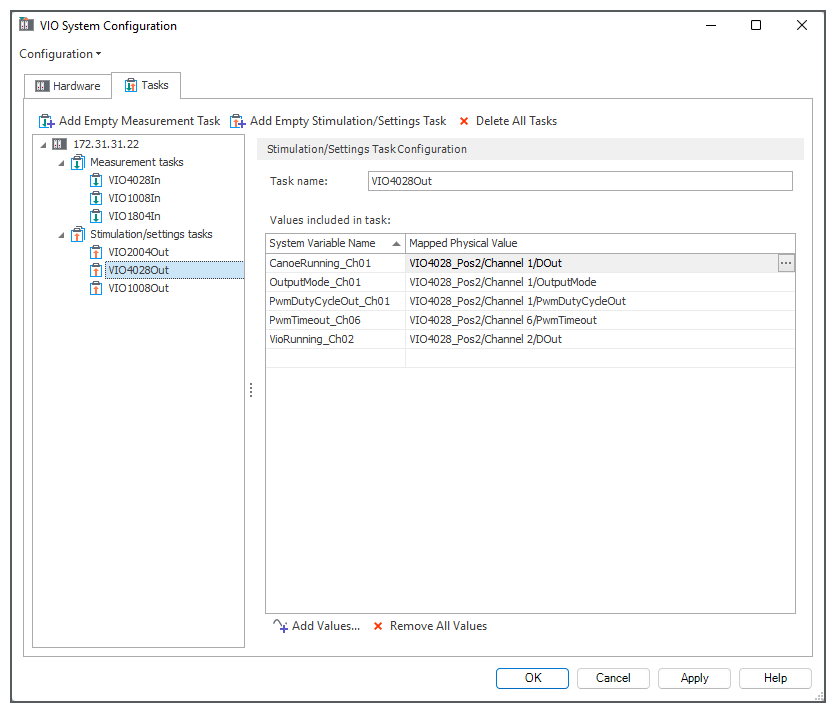The image size is (836, 713).
Task: Click the VIO1008Out task icon
Action: tap(96, 289)
